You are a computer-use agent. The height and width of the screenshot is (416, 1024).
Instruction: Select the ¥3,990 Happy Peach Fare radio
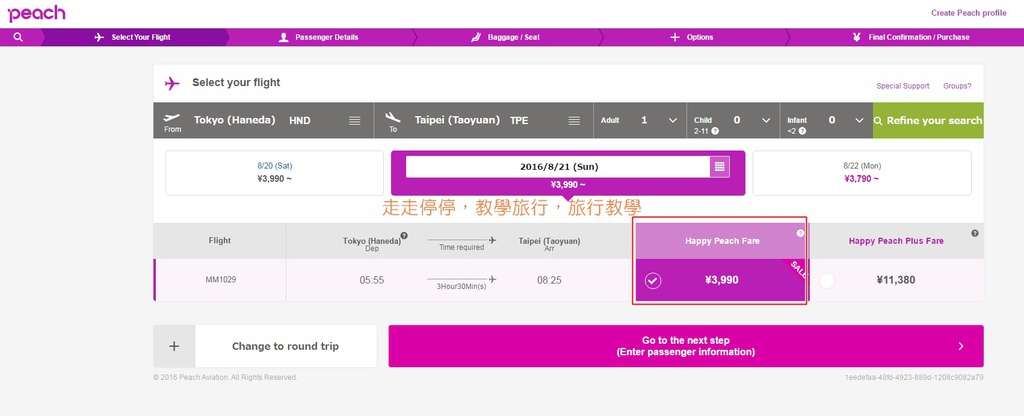pos(653,281)
